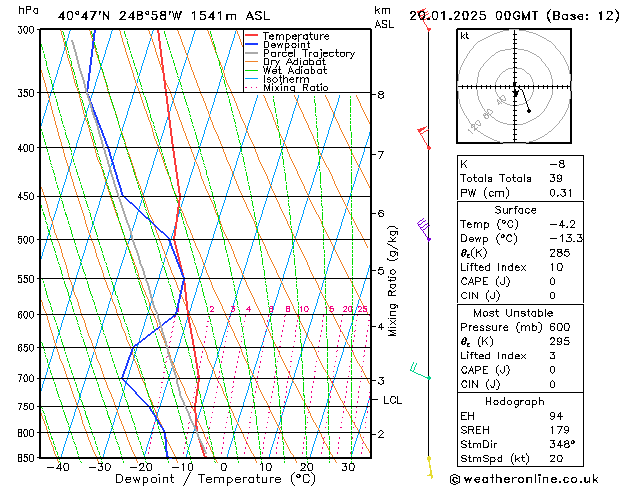
Task: Click the LCL marker label
Action: [392, 400]
